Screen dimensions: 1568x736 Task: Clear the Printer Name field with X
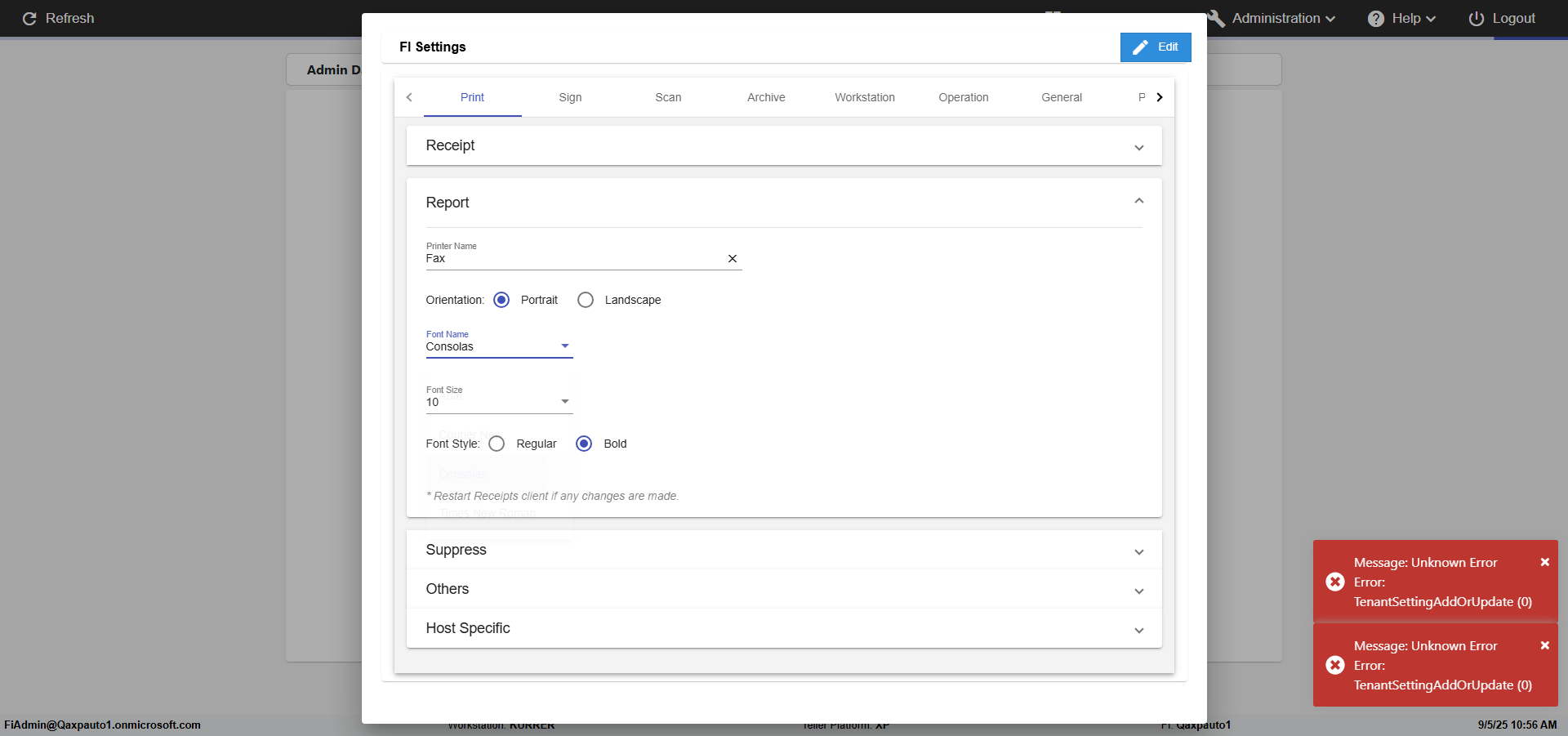pyautogui.click(x=733, y=259)
